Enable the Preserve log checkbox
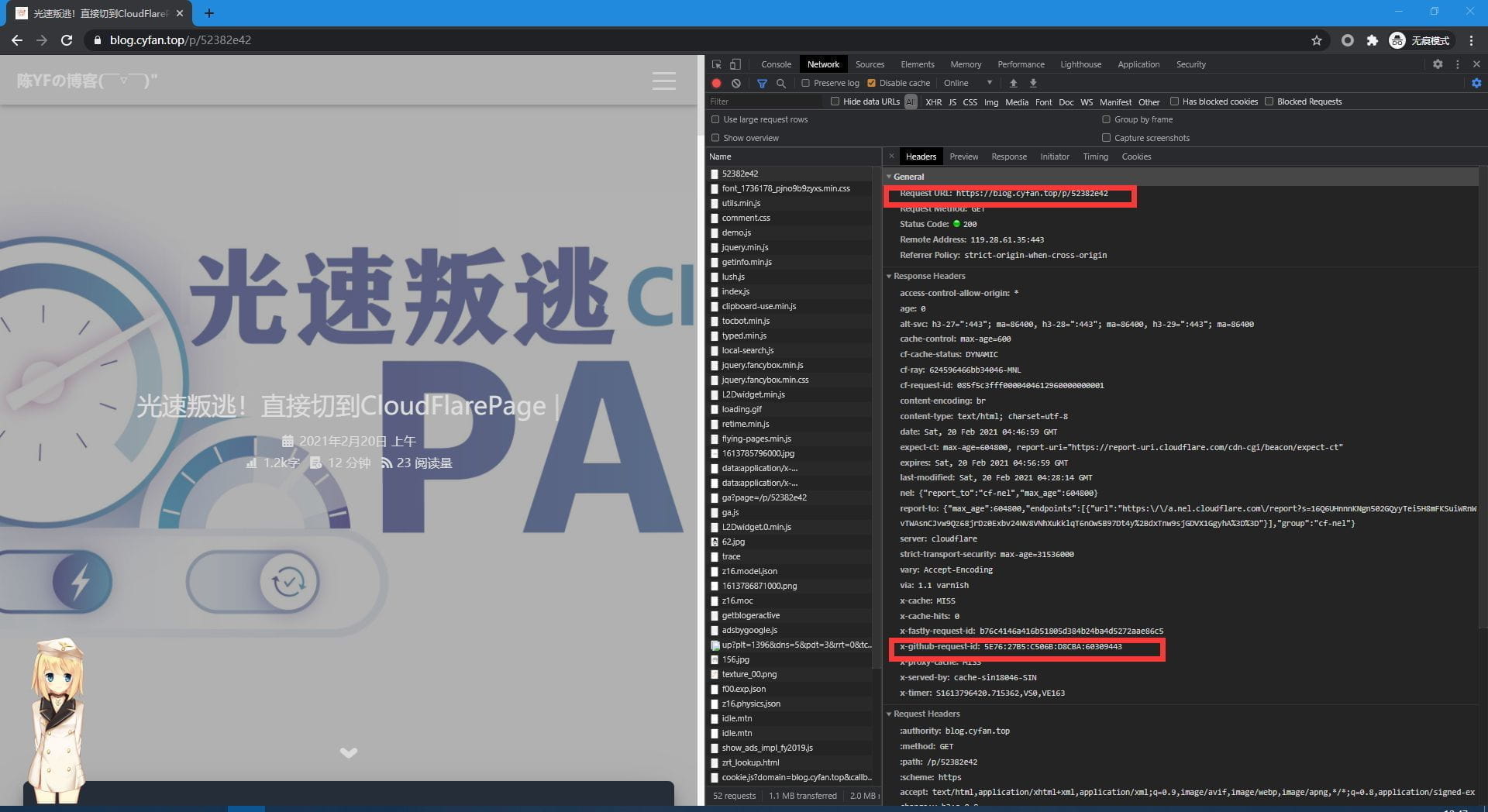1488x812 pixels. tap(805, 83)
